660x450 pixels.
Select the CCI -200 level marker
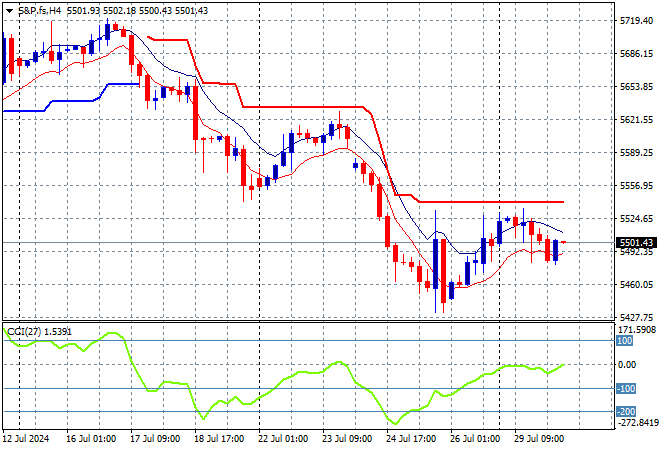click(x=626, y=411)
